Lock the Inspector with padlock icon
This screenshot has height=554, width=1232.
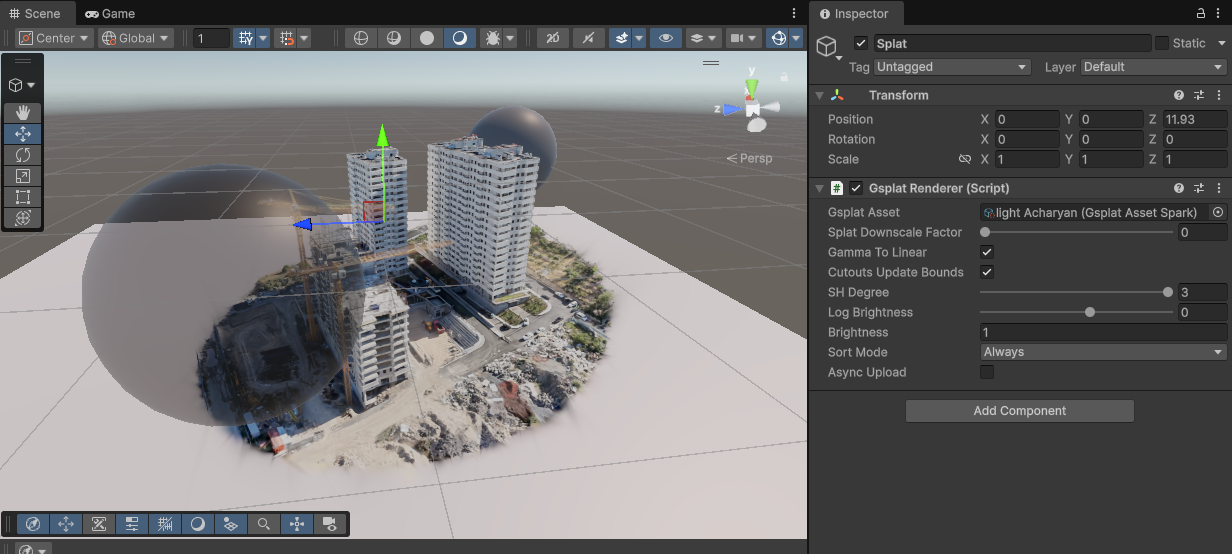pos(1201,13)
